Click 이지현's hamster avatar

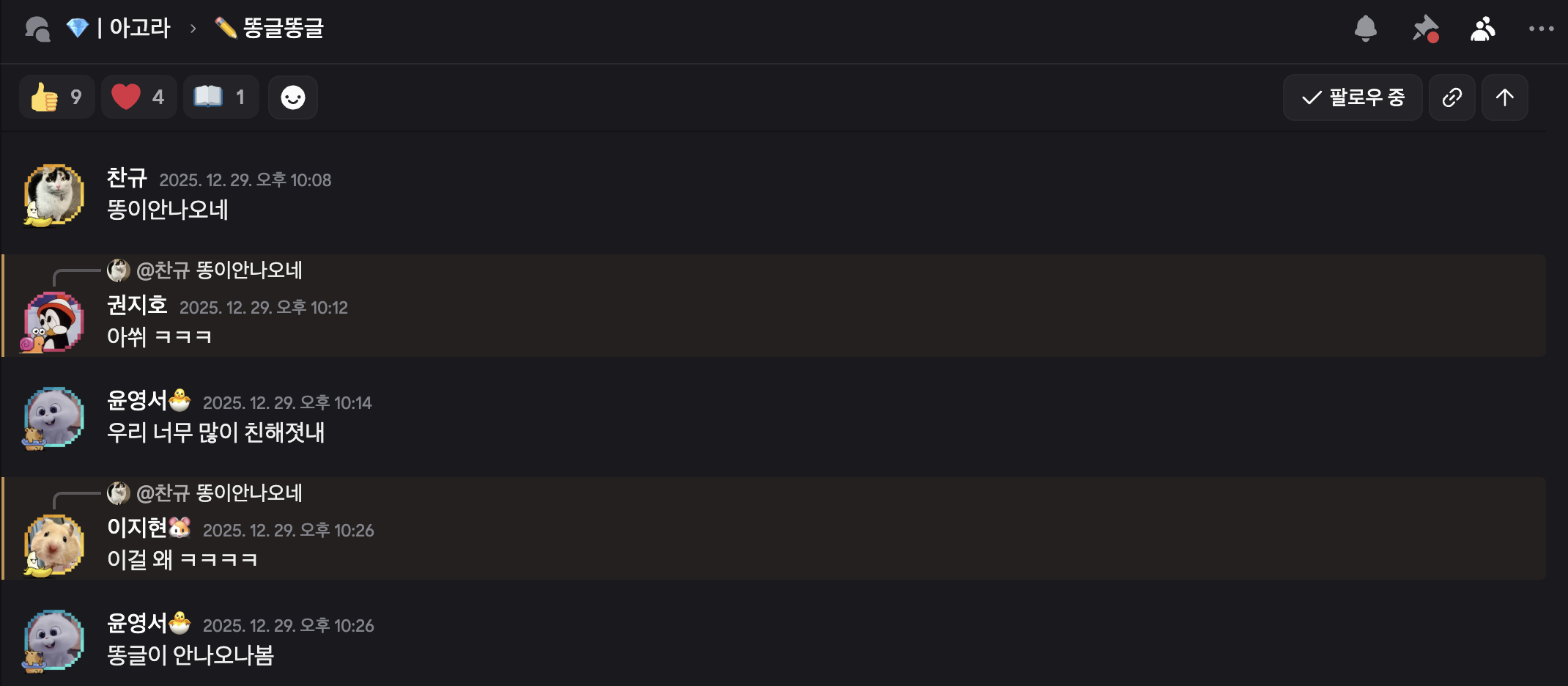click(x=53, y=545)
